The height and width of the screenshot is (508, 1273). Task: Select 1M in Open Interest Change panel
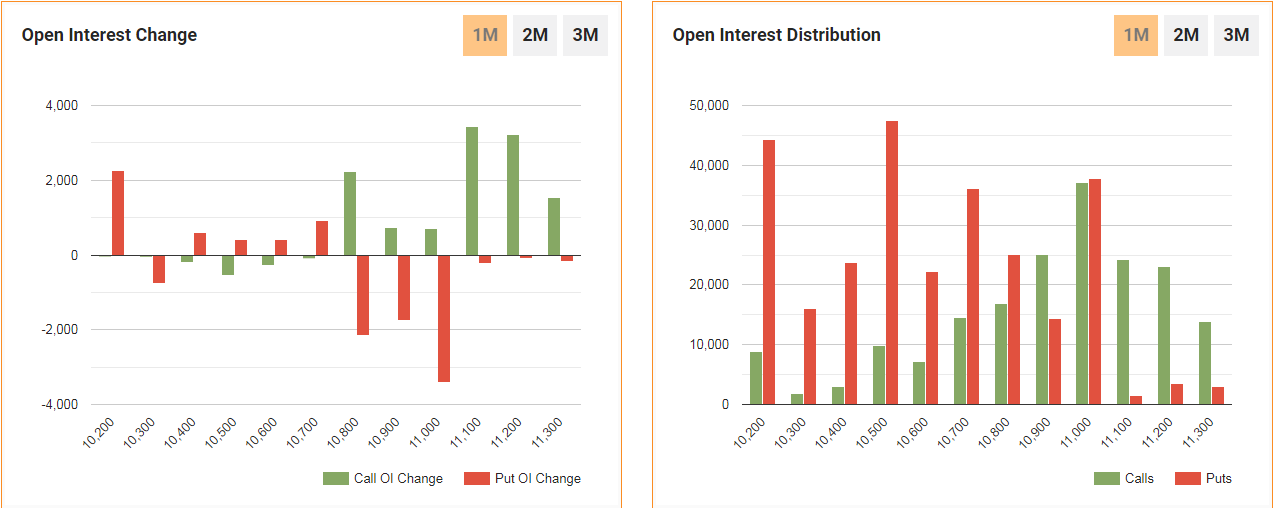485,35
